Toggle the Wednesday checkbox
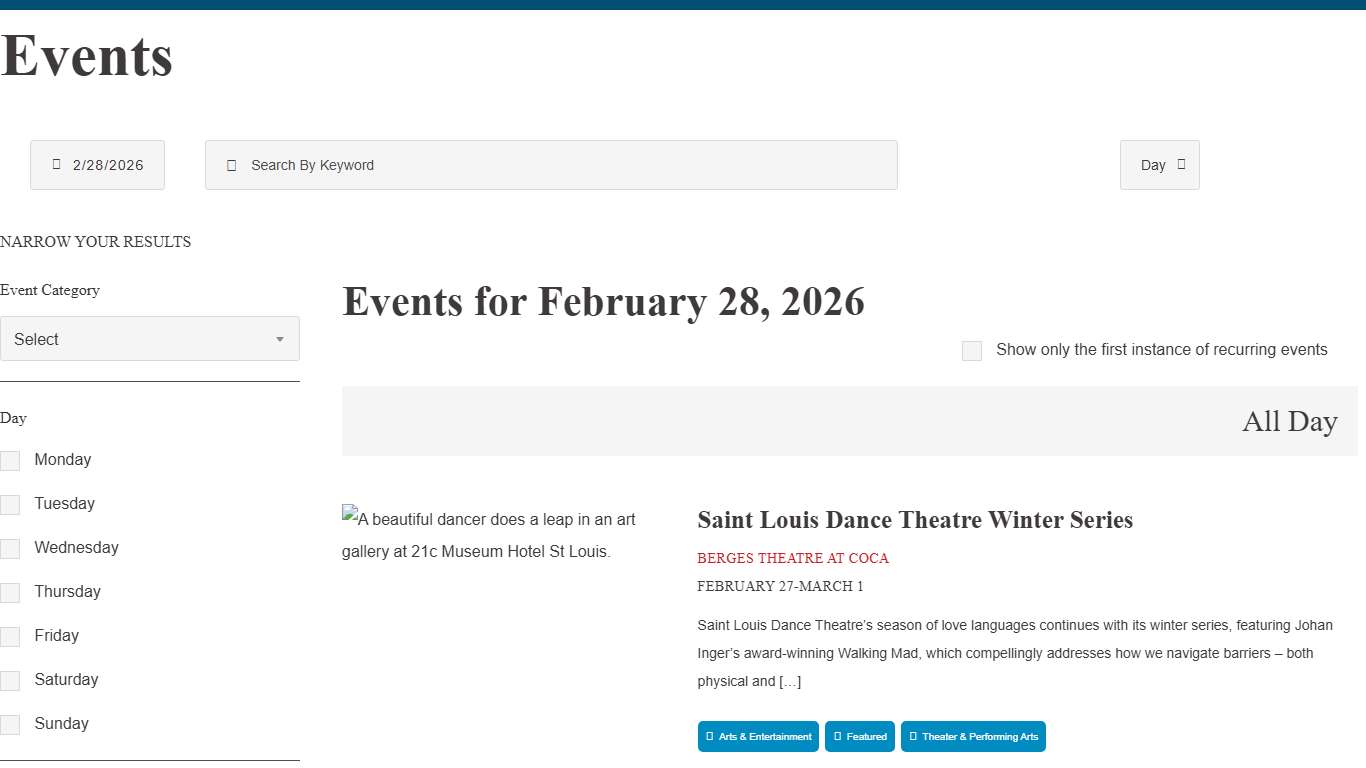 10,548
